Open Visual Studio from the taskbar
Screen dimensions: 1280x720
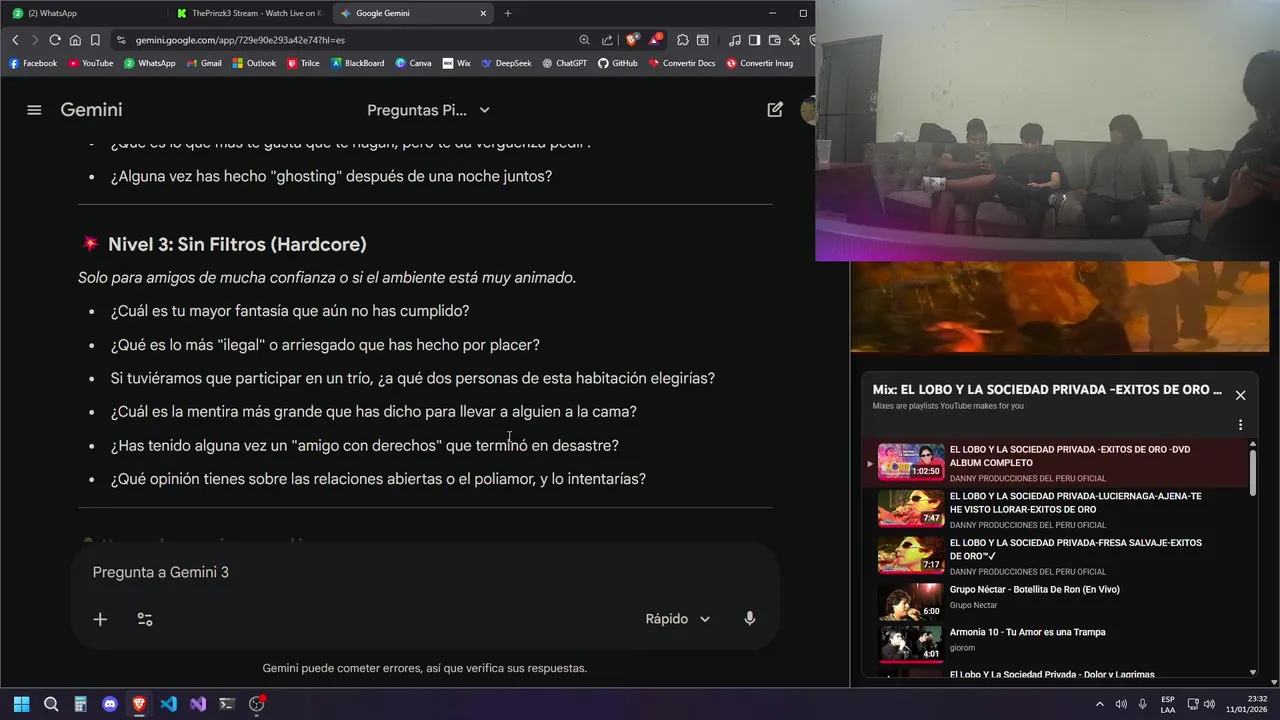tap(198, 704)
